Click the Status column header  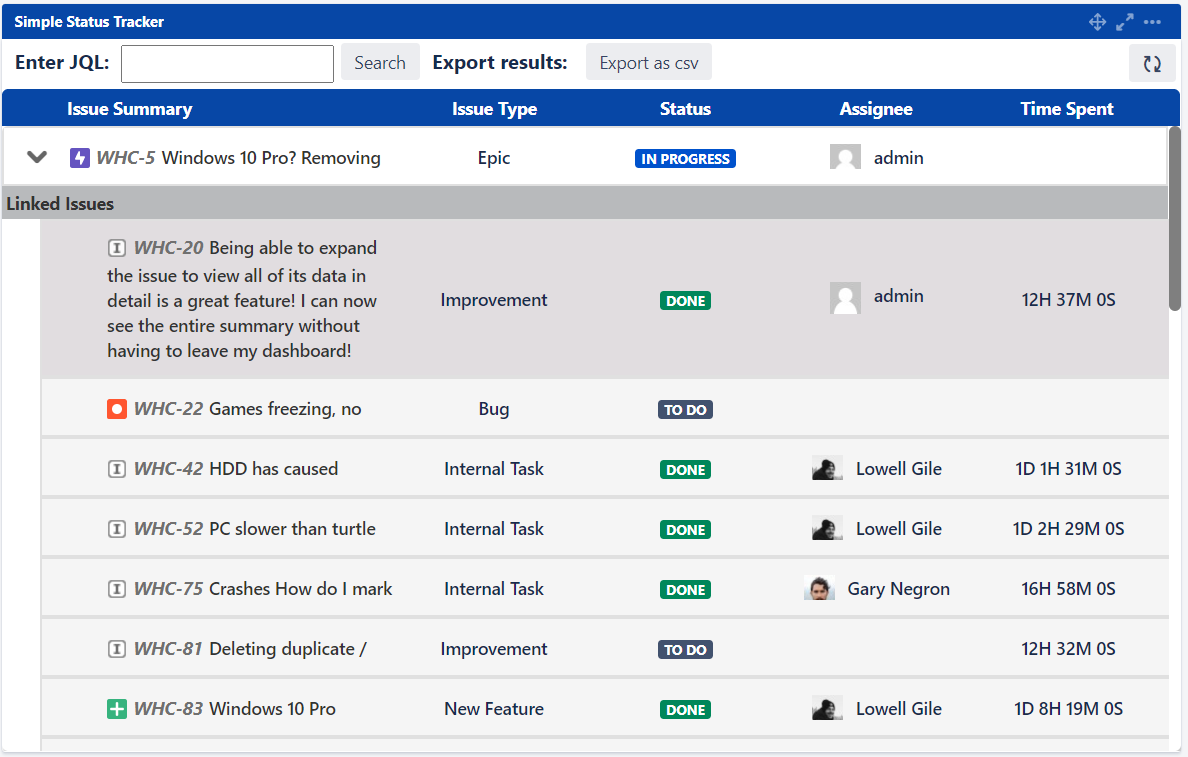(685, 109)
